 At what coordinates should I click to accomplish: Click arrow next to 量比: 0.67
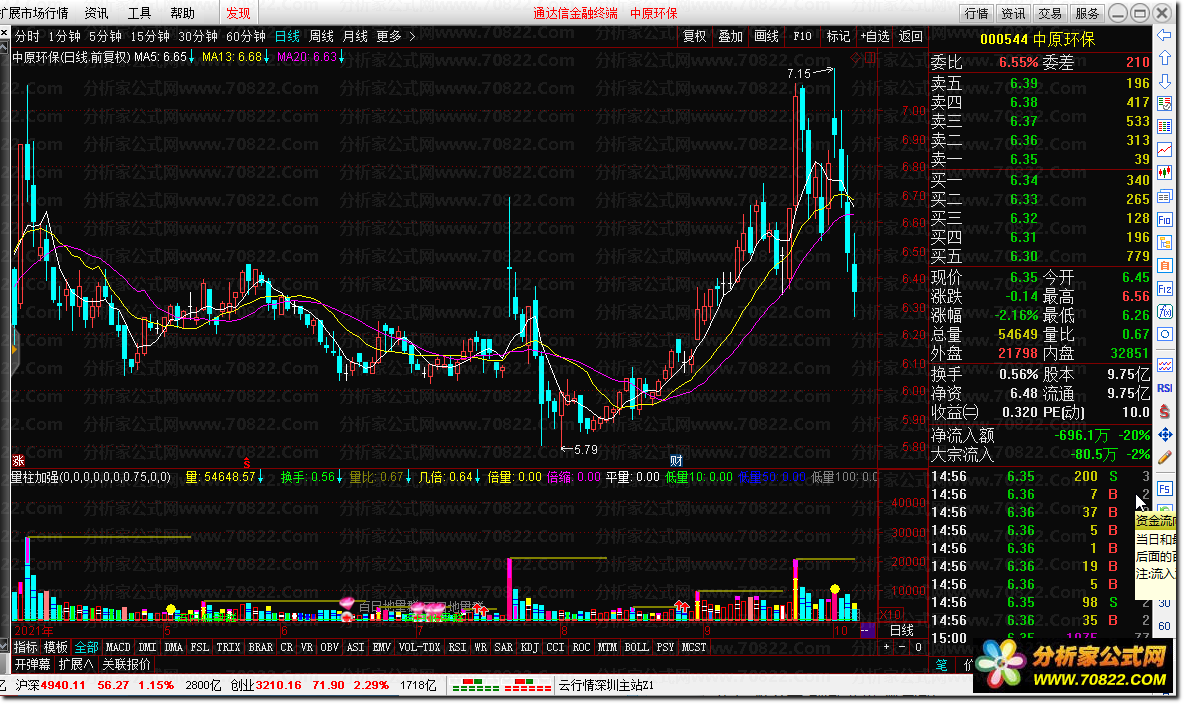tap(408, 477)
